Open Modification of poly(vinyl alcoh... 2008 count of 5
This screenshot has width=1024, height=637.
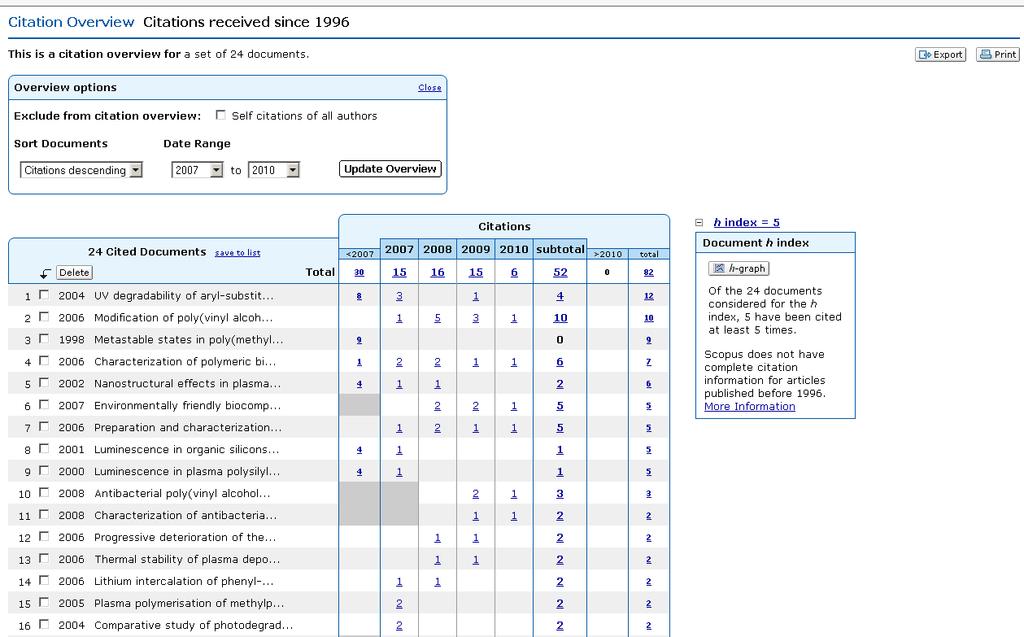click(x=438, y=318)
